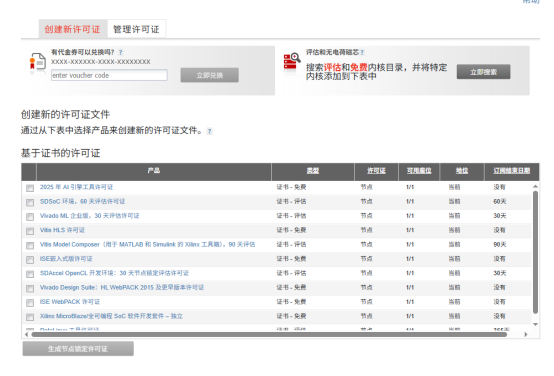Sort table by 订阅结束日期 column header
This screenshot has height=376, width=554.
pyautogui.click(x=512, y=171)
